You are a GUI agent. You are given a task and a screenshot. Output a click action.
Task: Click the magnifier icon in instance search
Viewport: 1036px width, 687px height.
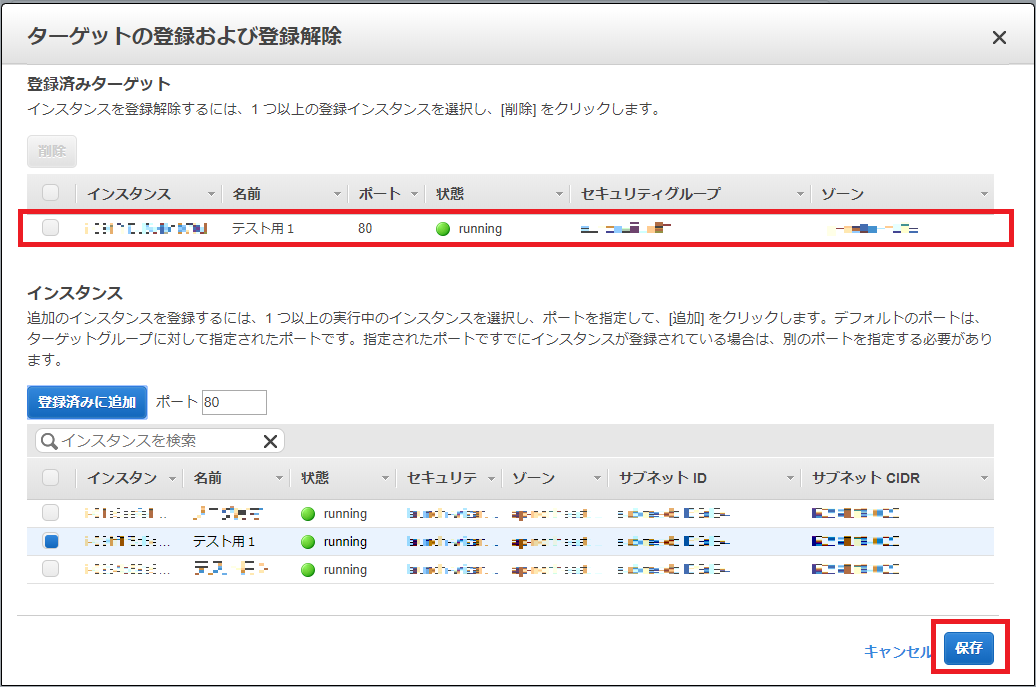48,441
